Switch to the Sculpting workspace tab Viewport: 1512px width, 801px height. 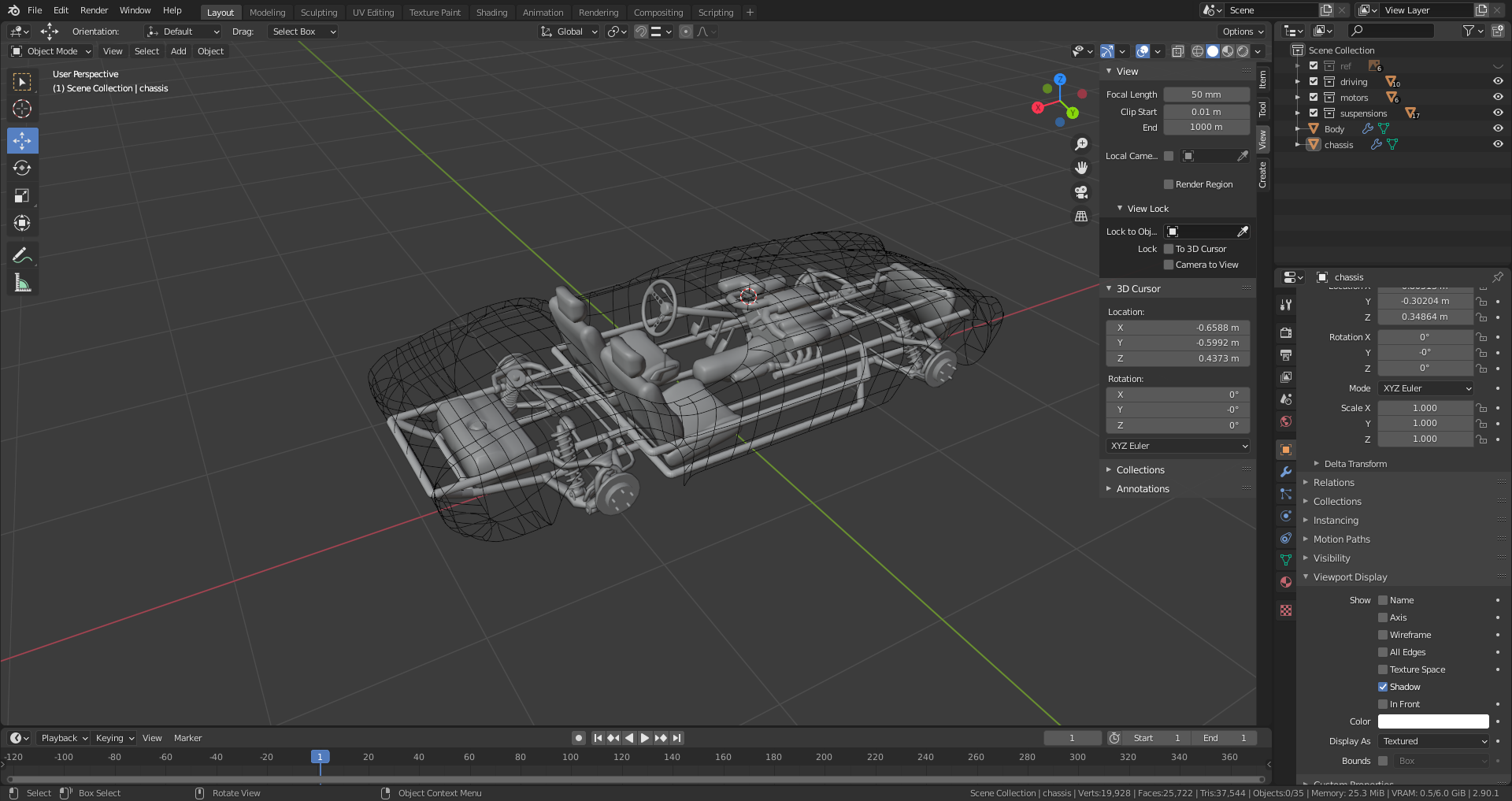pos(318,13)
